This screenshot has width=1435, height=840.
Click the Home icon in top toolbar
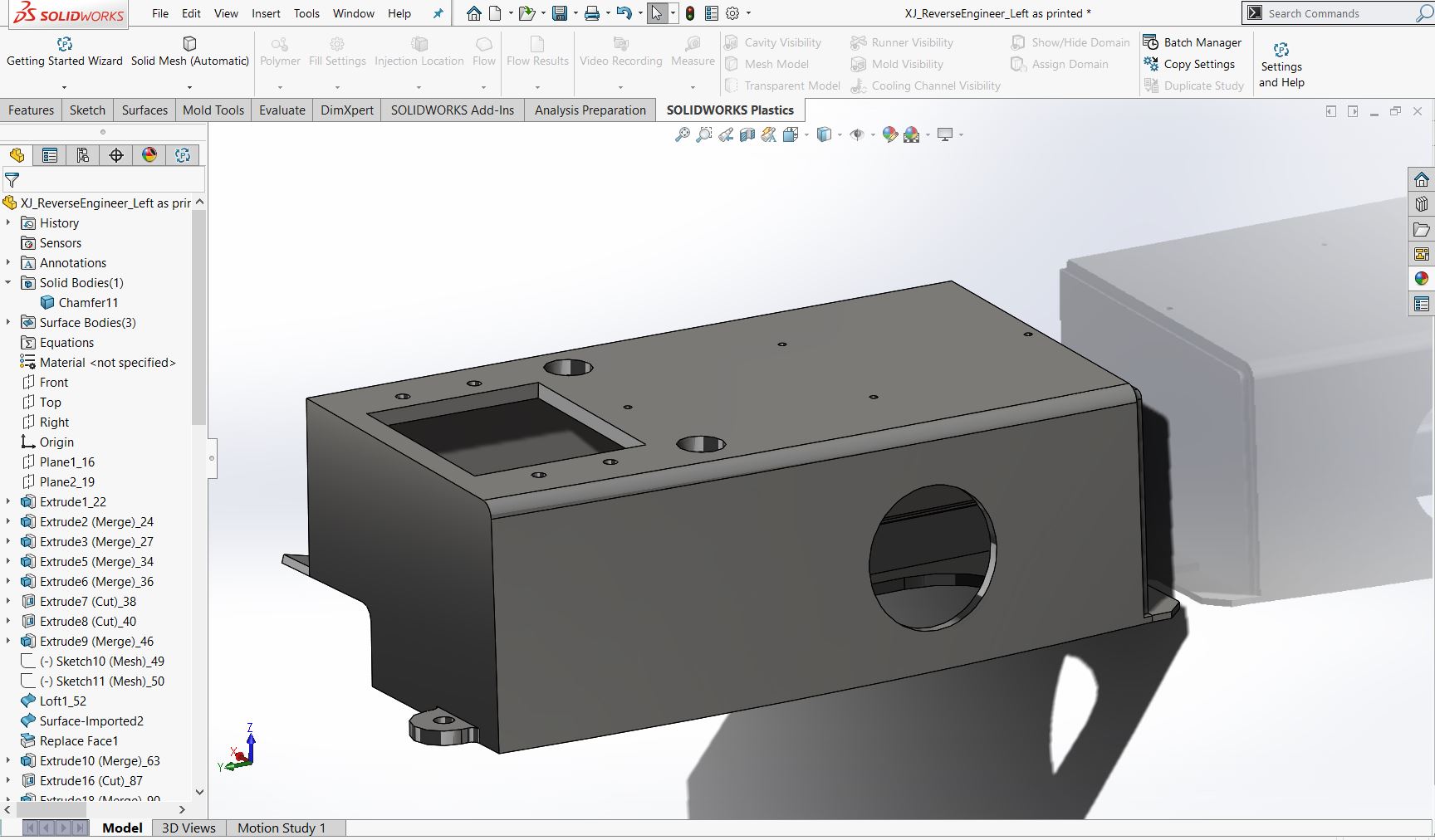coord(473,13)
